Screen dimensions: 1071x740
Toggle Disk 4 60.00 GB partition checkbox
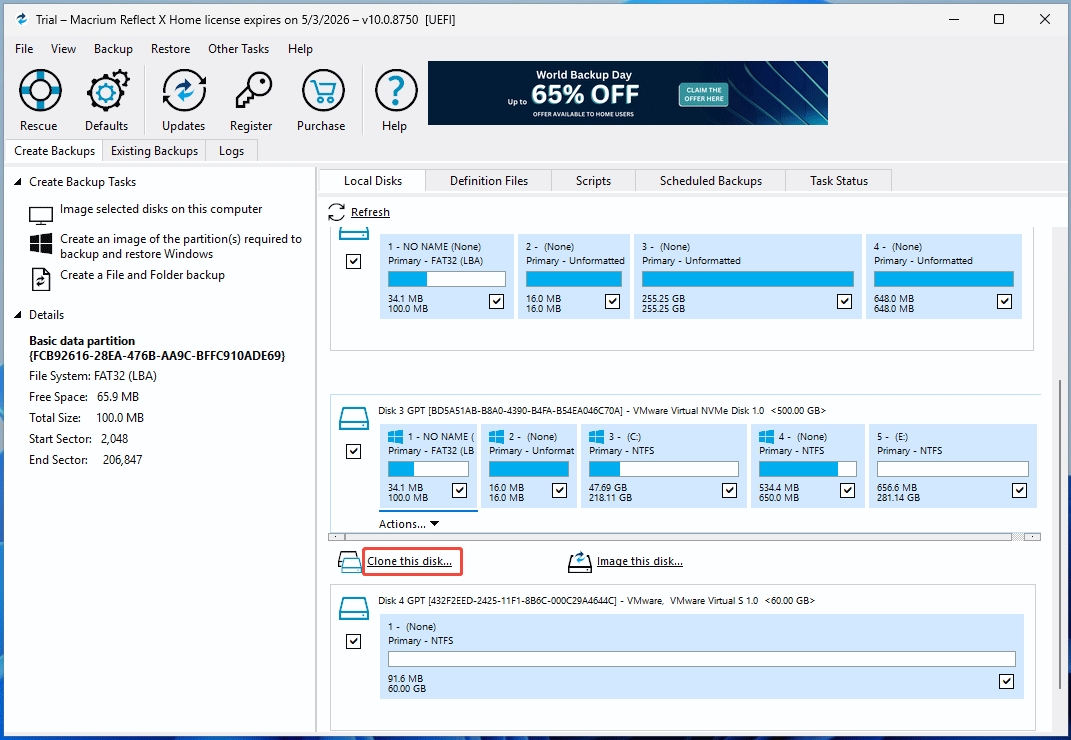click(x=1006, y=681)
